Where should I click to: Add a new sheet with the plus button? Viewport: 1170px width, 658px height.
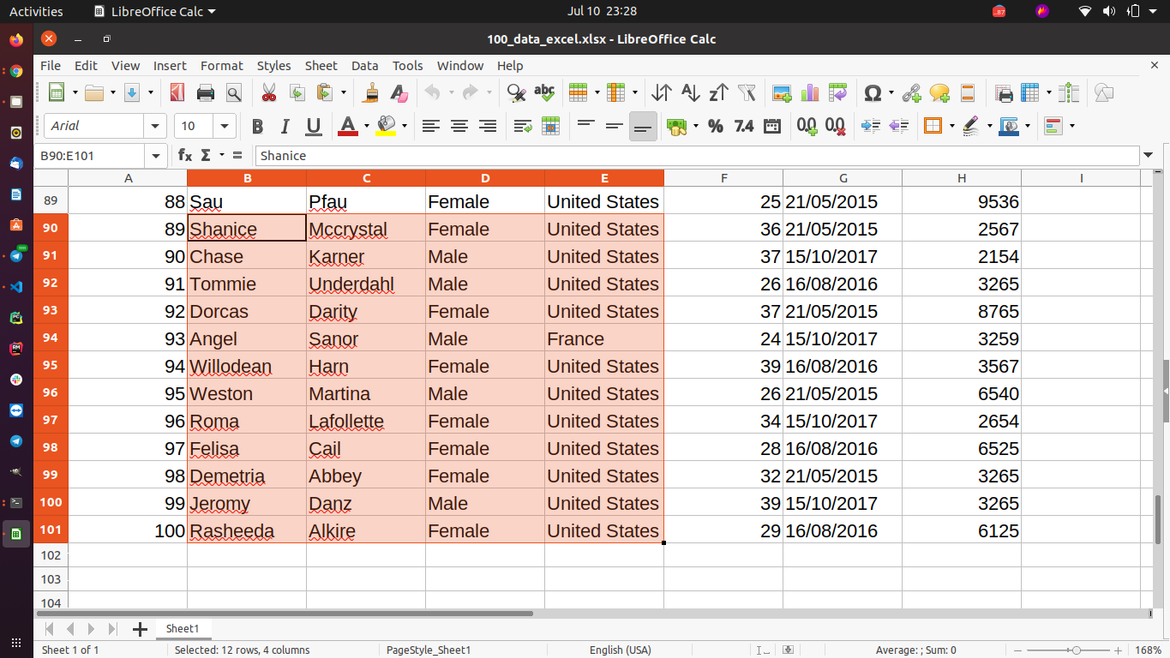coord(139,628)
